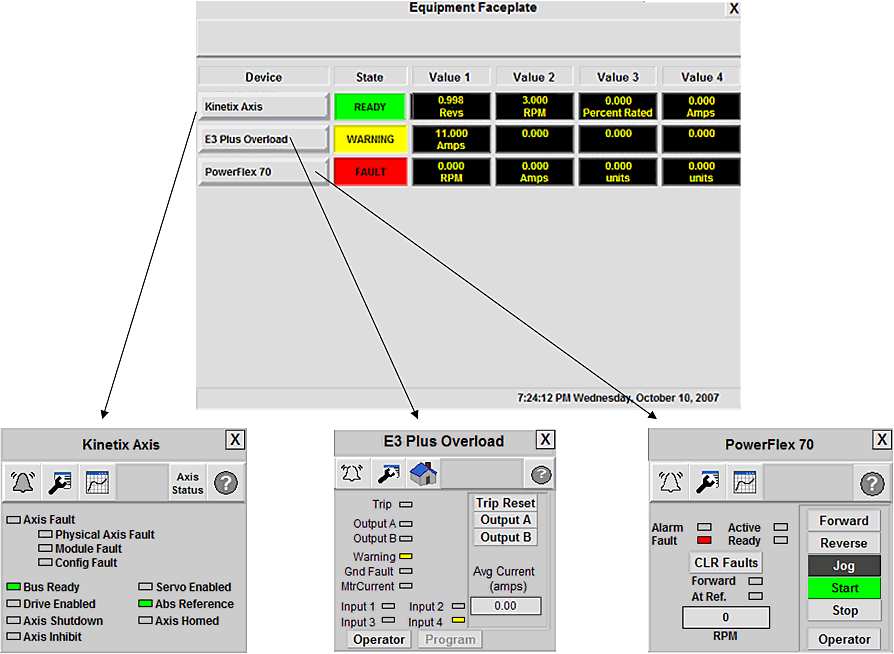
Task: Click the 0.000 Percent Rated value cell
Action: point(618,107)
